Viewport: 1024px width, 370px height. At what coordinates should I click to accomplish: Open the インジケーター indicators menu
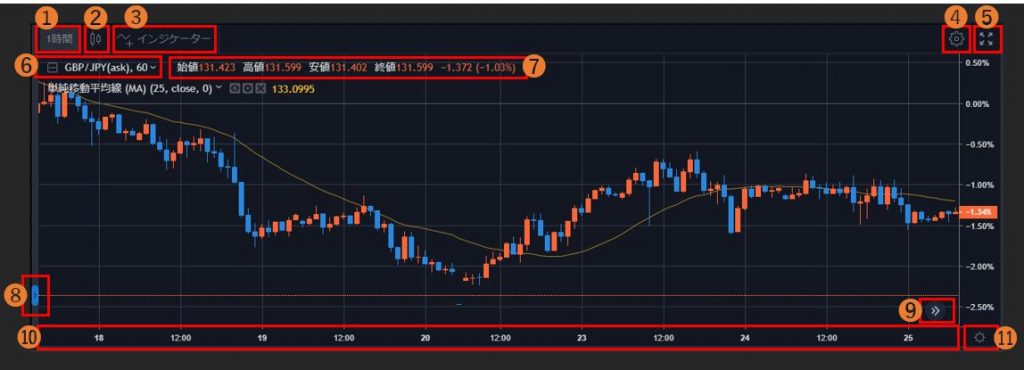pos(164,40)
